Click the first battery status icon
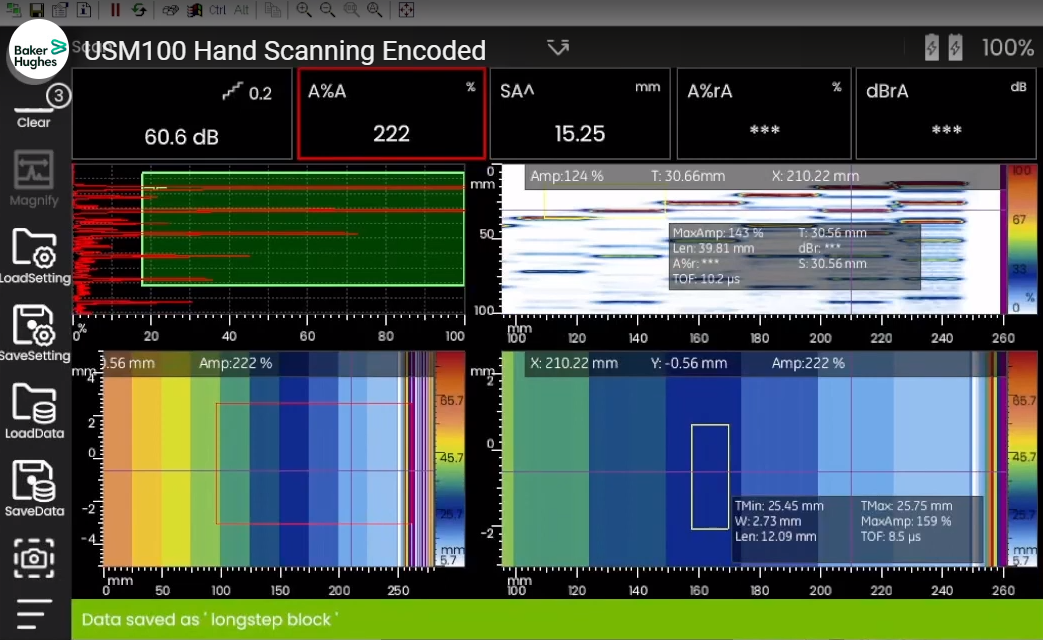 [931, 47]
